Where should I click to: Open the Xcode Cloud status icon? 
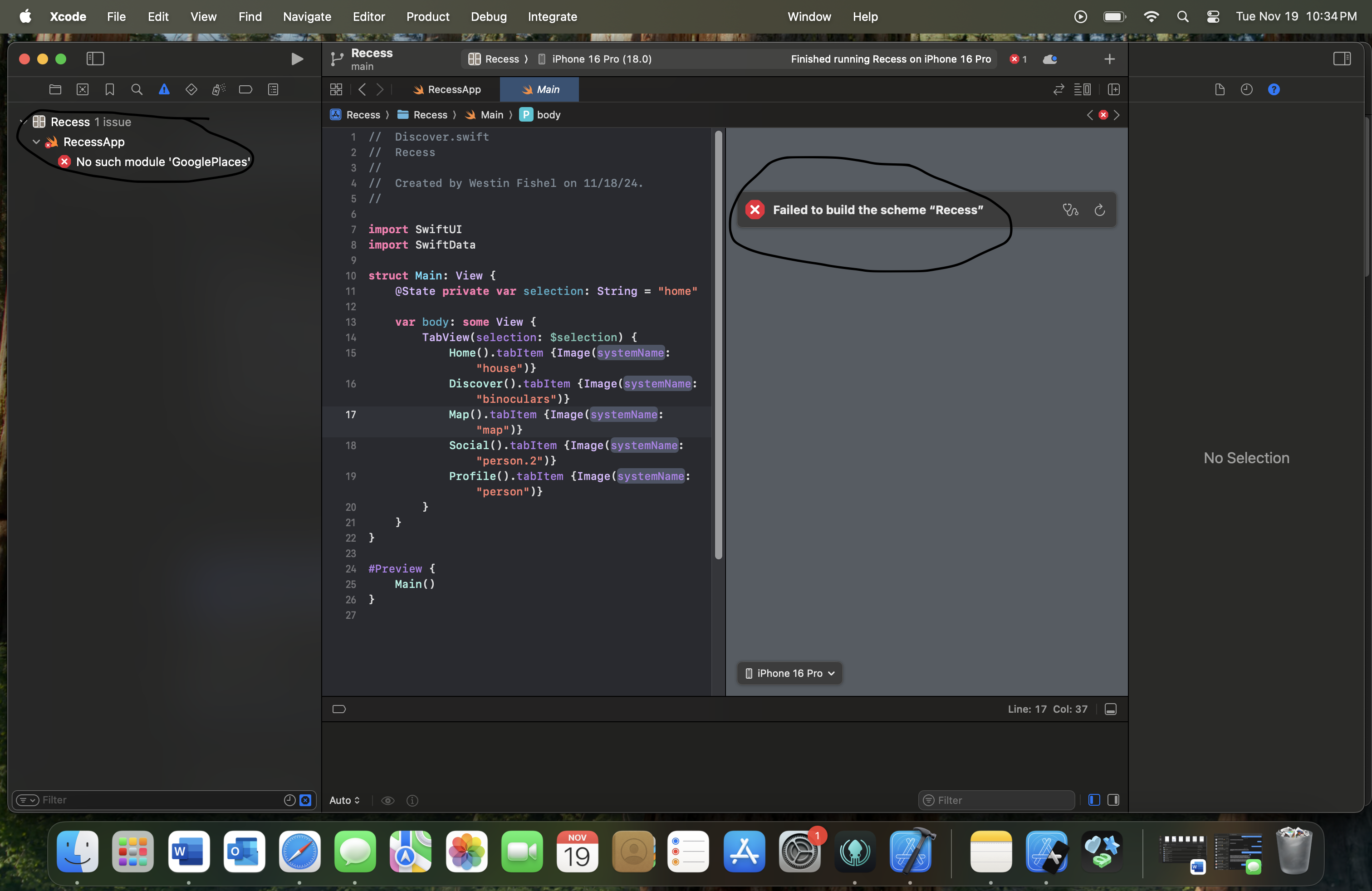click(1050, 59)
